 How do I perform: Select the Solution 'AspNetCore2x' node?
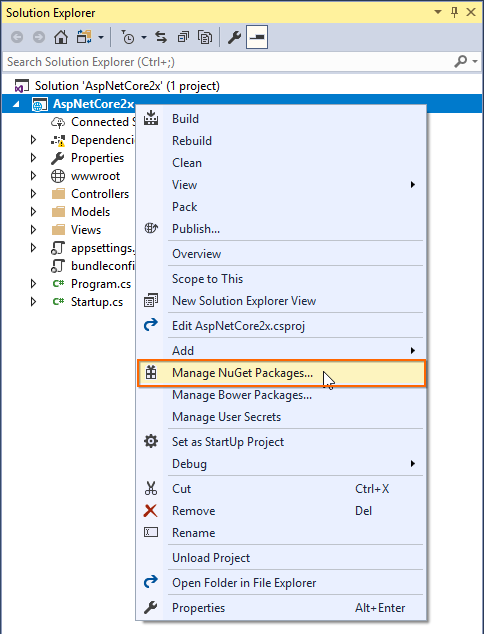pos(127,86)
